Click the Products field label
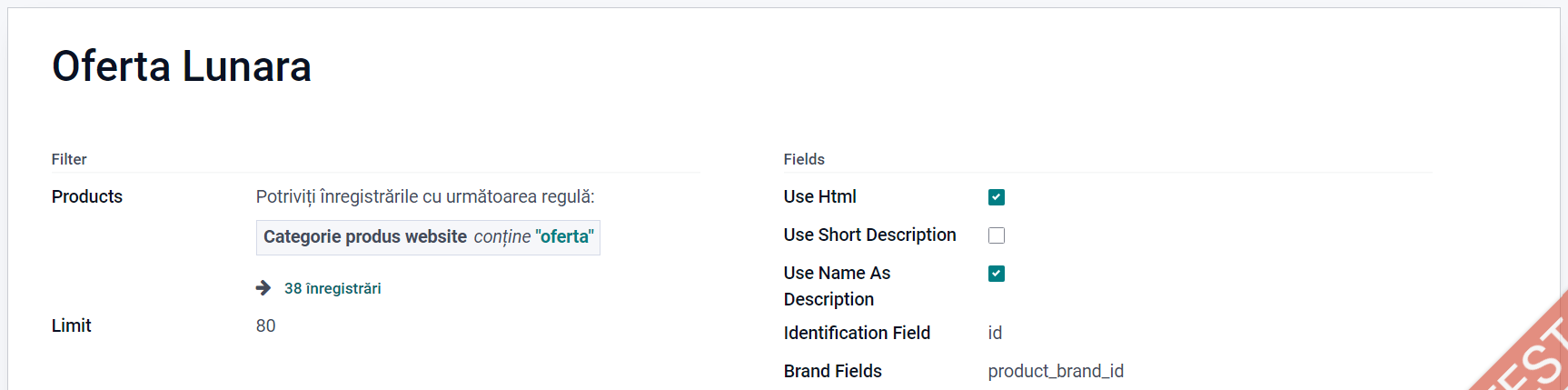Viewport: 1568px width, 390px height. pyautogui.click(x=87, y=196)
